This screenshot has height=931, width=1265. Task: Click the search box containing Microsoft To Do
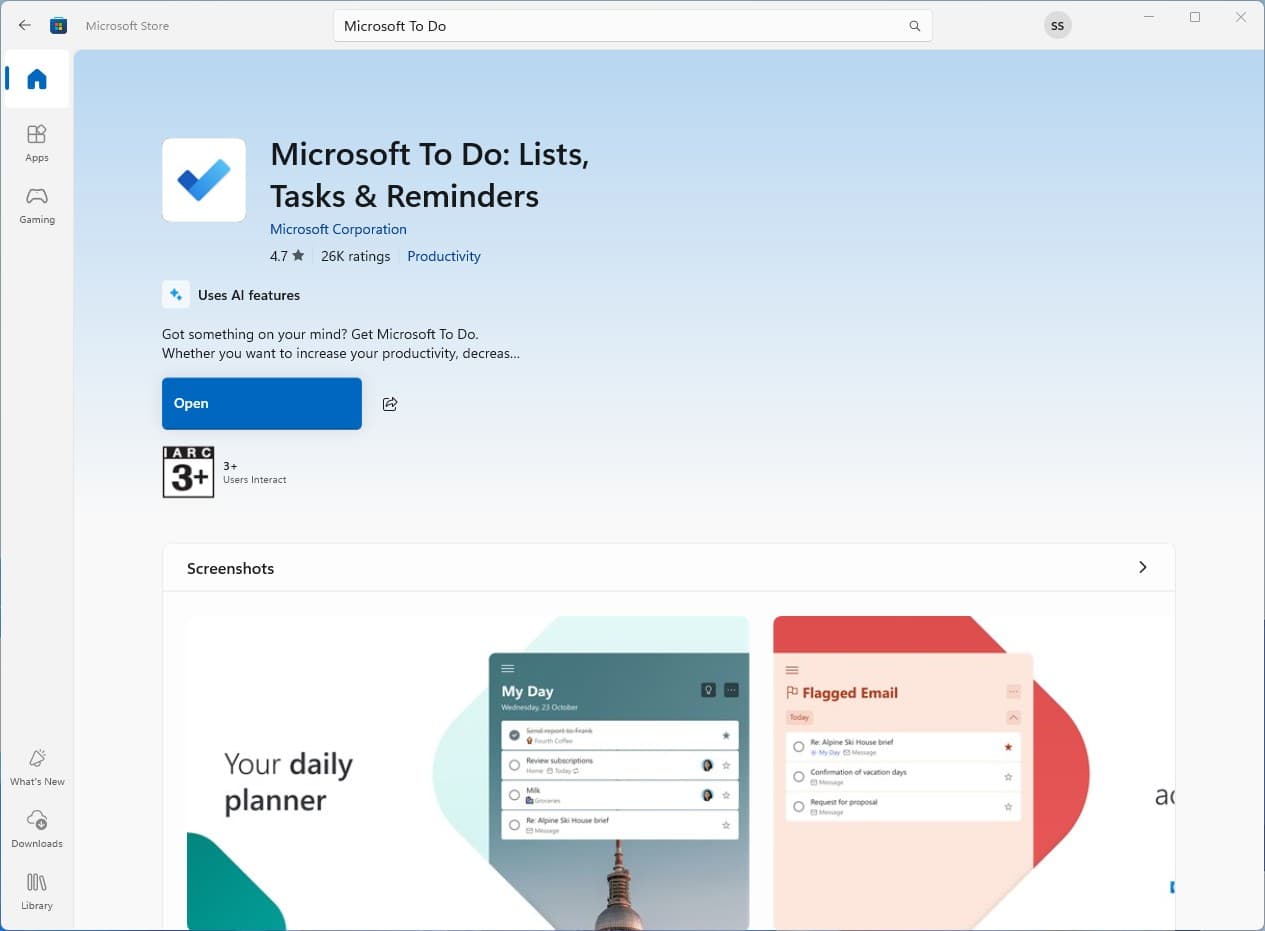coord(620,26)
